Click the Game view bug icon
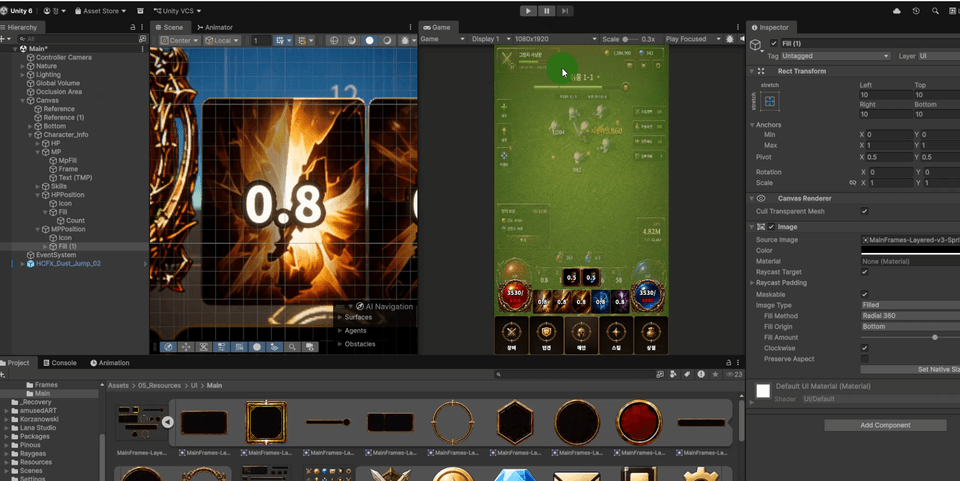This screenshot has width=960, height=481. [x=729, y=39]
